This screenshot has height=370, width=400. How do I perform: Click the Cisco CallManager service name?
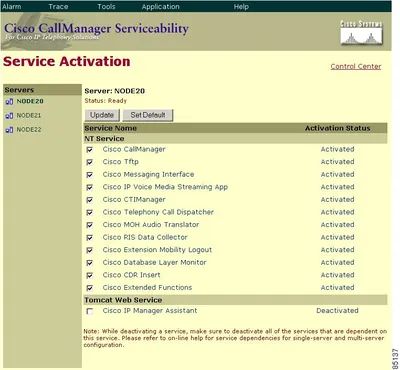pos(134,149)
